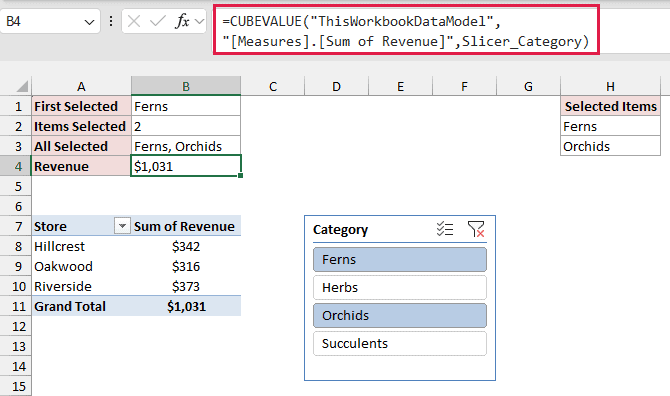Select column D header
The image size is (670, 396).
[x=336, y=87]
